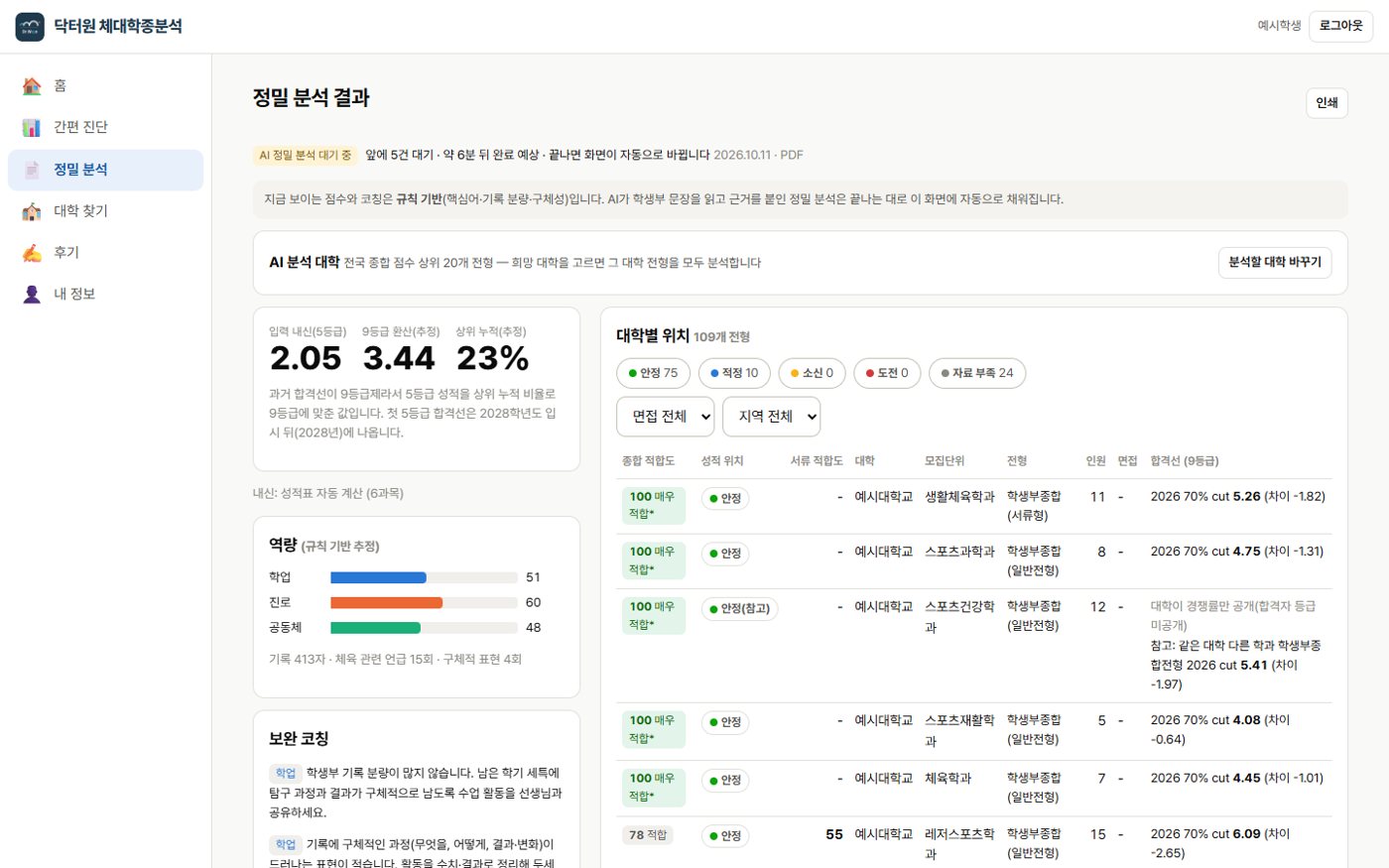Click the 2.05 입력 내신 value

coord(306,358)
